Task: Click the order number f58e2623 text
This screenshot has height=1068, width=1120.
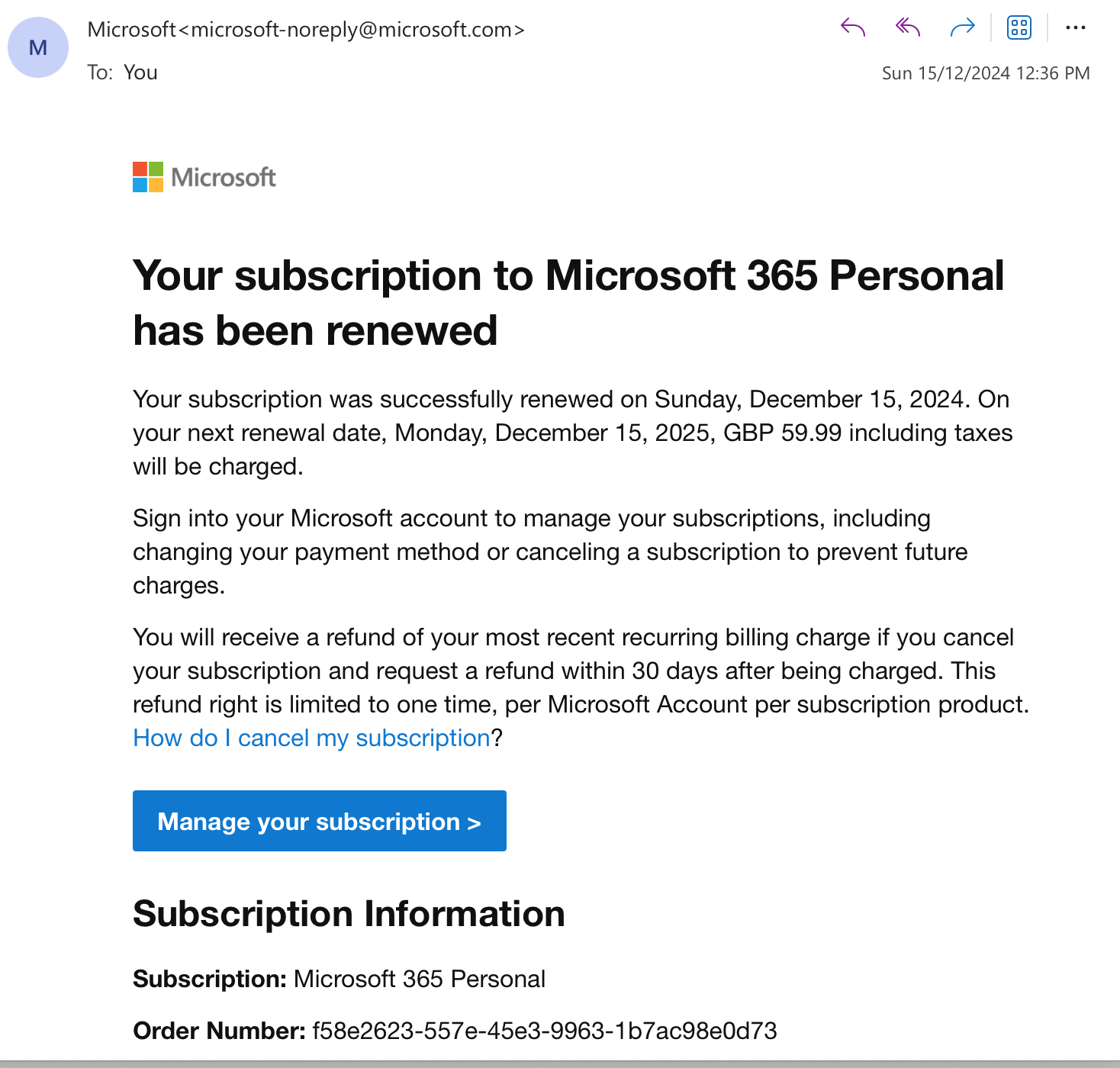Action: point(545,1031)
